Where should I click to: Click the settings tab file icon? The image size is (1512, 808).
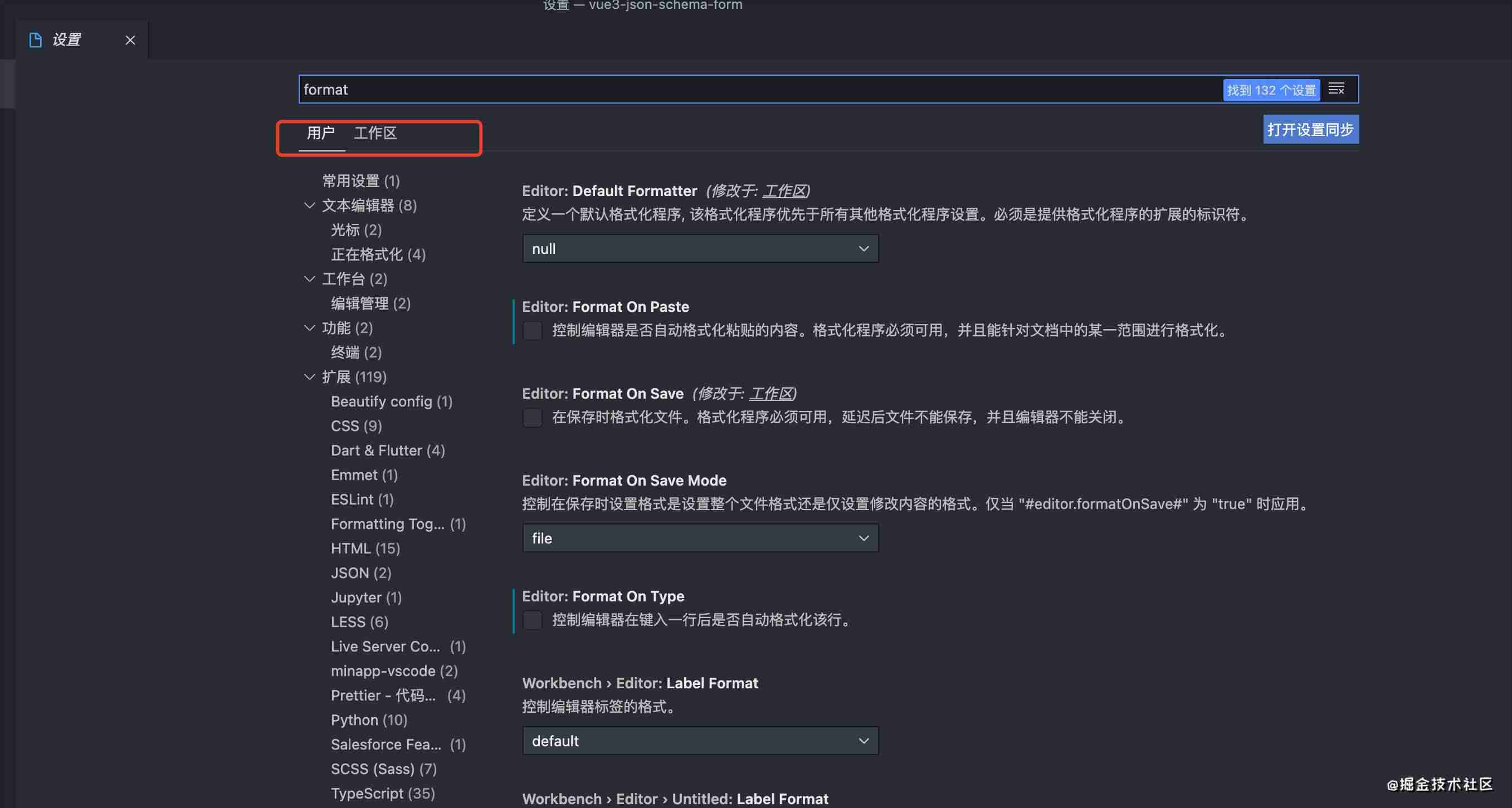[x=35, y=40]
